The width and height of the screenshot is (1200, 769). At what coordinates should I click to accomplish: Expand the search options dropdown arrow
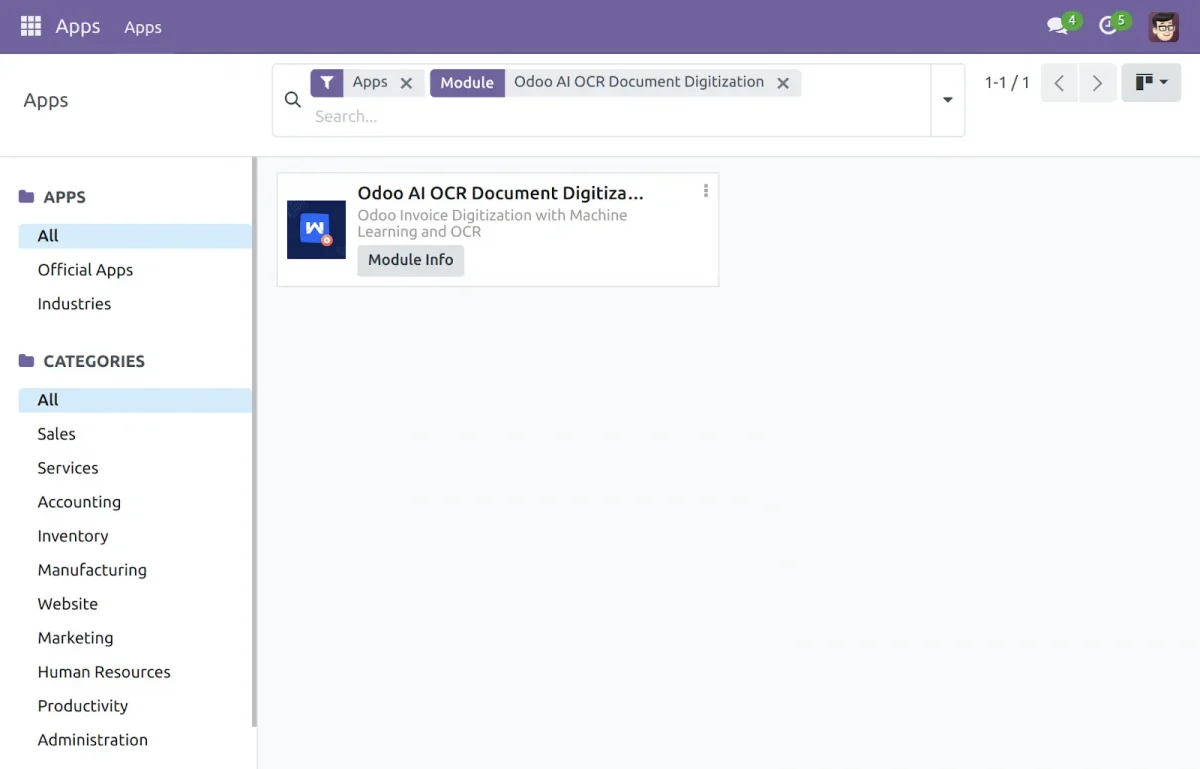pyautogui.click(x=947, y=100)
